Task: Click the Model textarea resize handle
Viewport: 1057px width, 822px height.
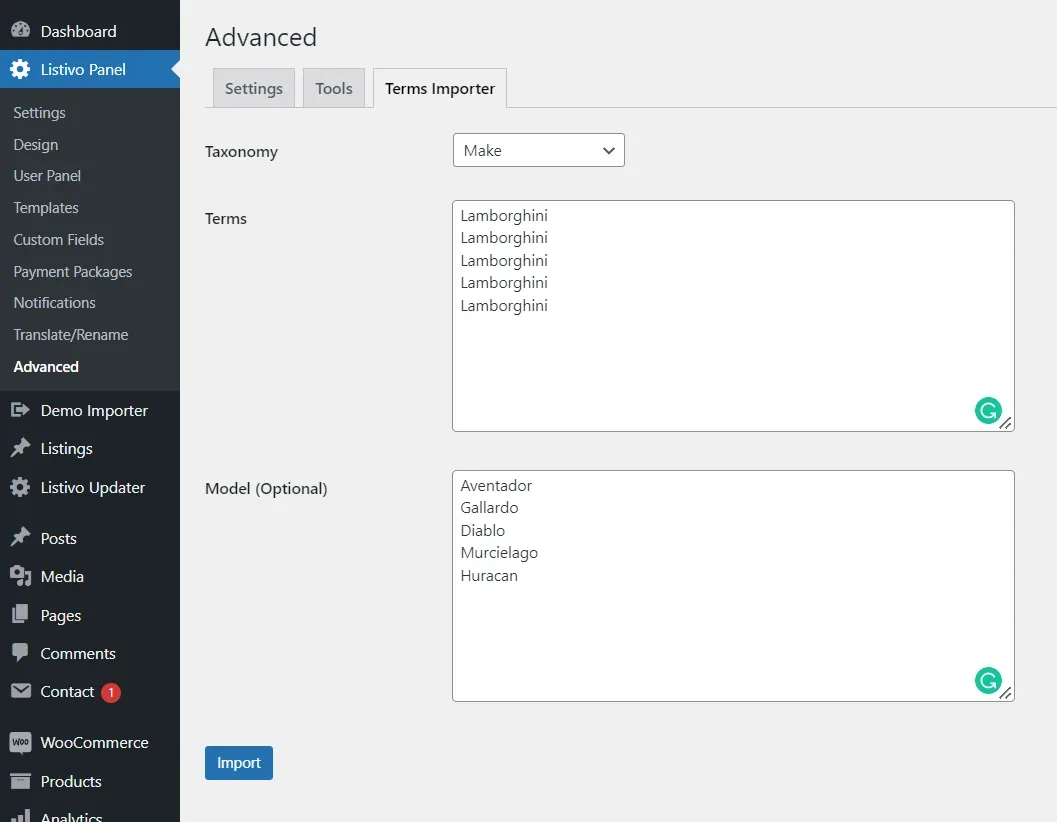Action: click(x=1006, y=693)
